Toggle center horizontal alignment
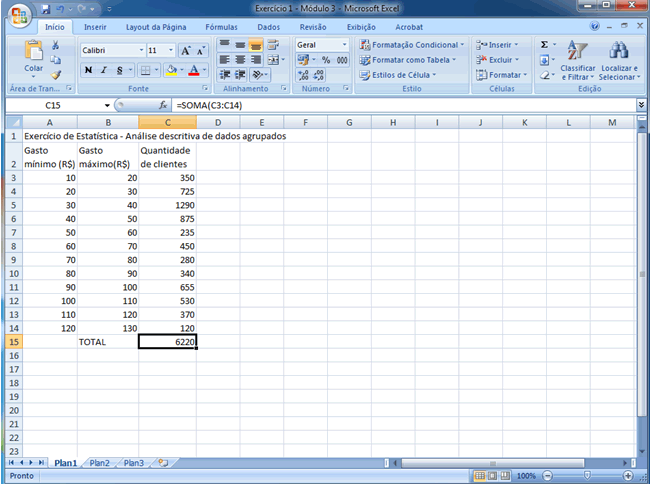This screenshot has width=651, height=484. pyautogui.click(x=241, y=60)
